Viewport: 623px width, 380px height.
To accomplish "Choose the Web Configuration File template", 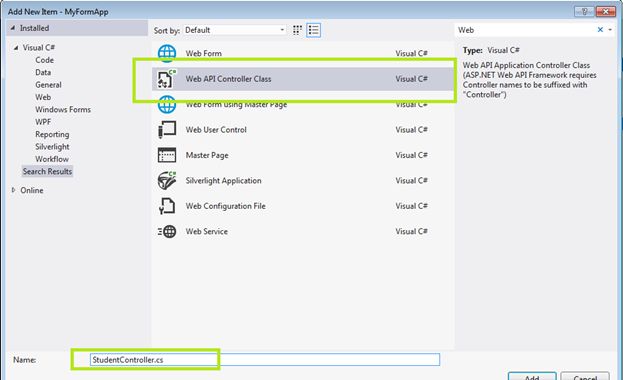I will pyautogui.click(x=226, y=206).
